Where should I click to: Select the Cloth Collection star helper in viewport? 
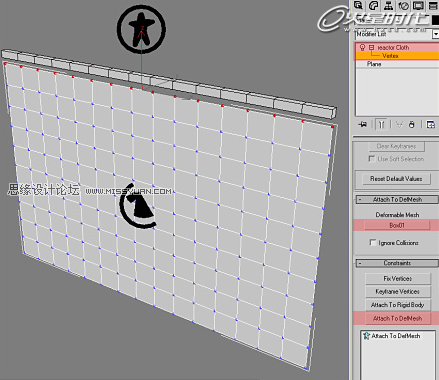click(x=141, y=29)
